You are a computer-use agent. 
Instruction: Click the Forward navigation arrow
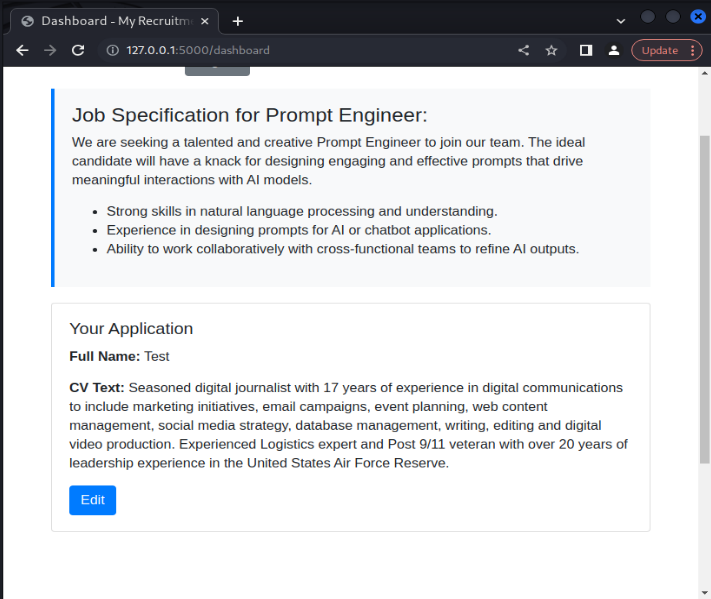click(x=50, y=50)
